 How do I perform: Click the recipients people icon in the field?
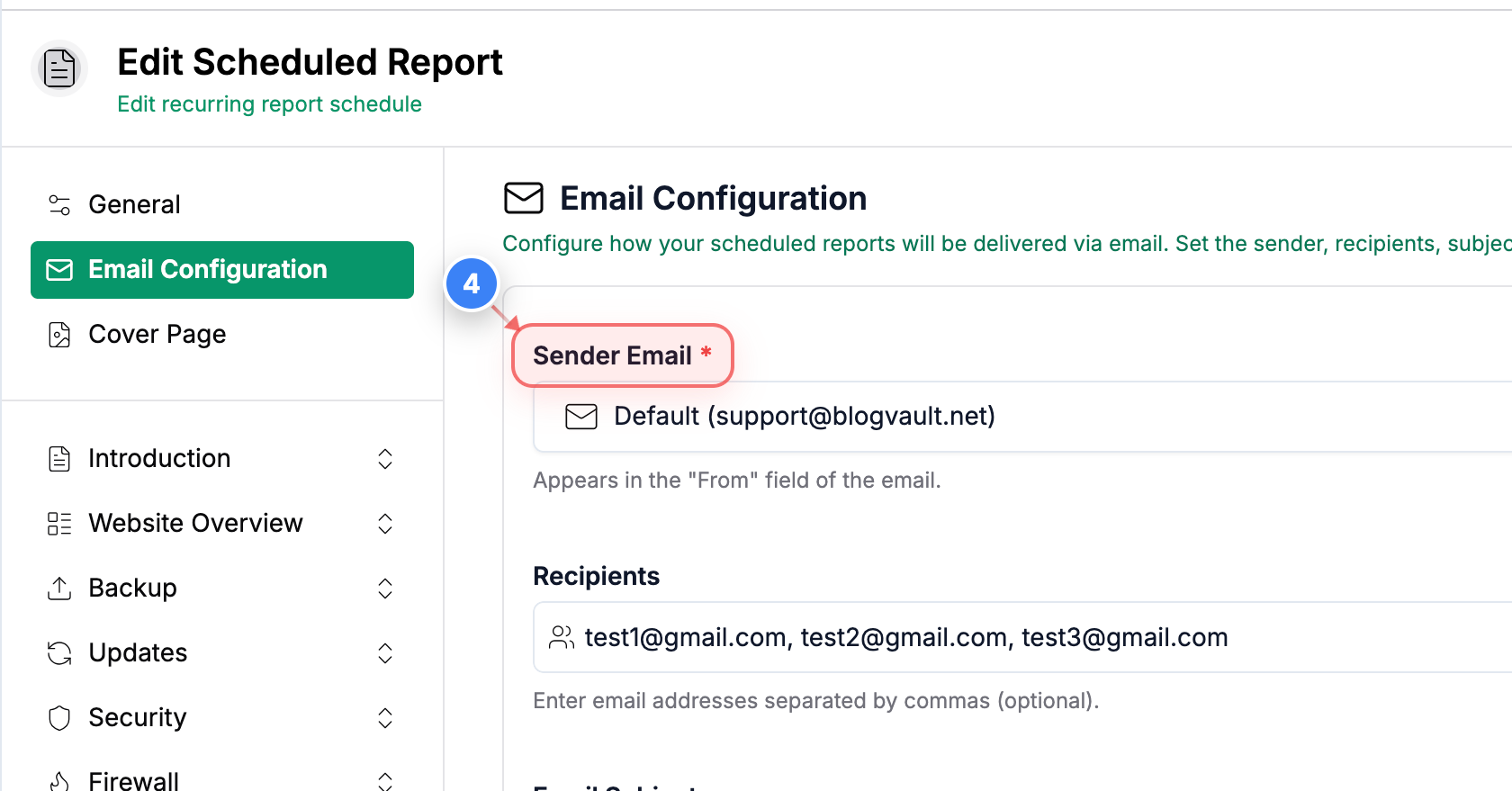(562, 637)
